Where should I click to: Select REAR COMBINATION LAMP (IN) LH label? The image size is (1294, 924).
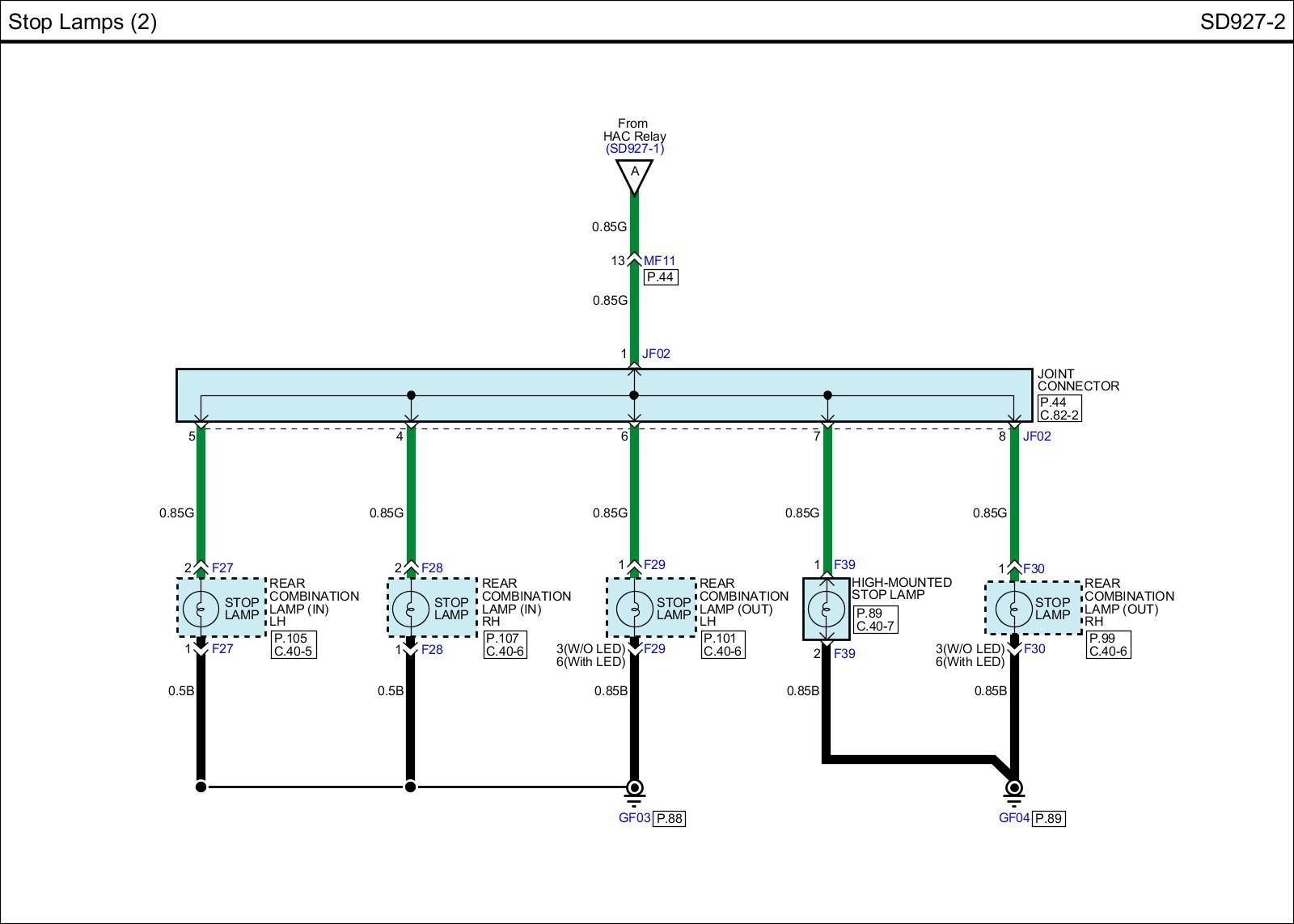pyautogui.click(x=314, y=602)
